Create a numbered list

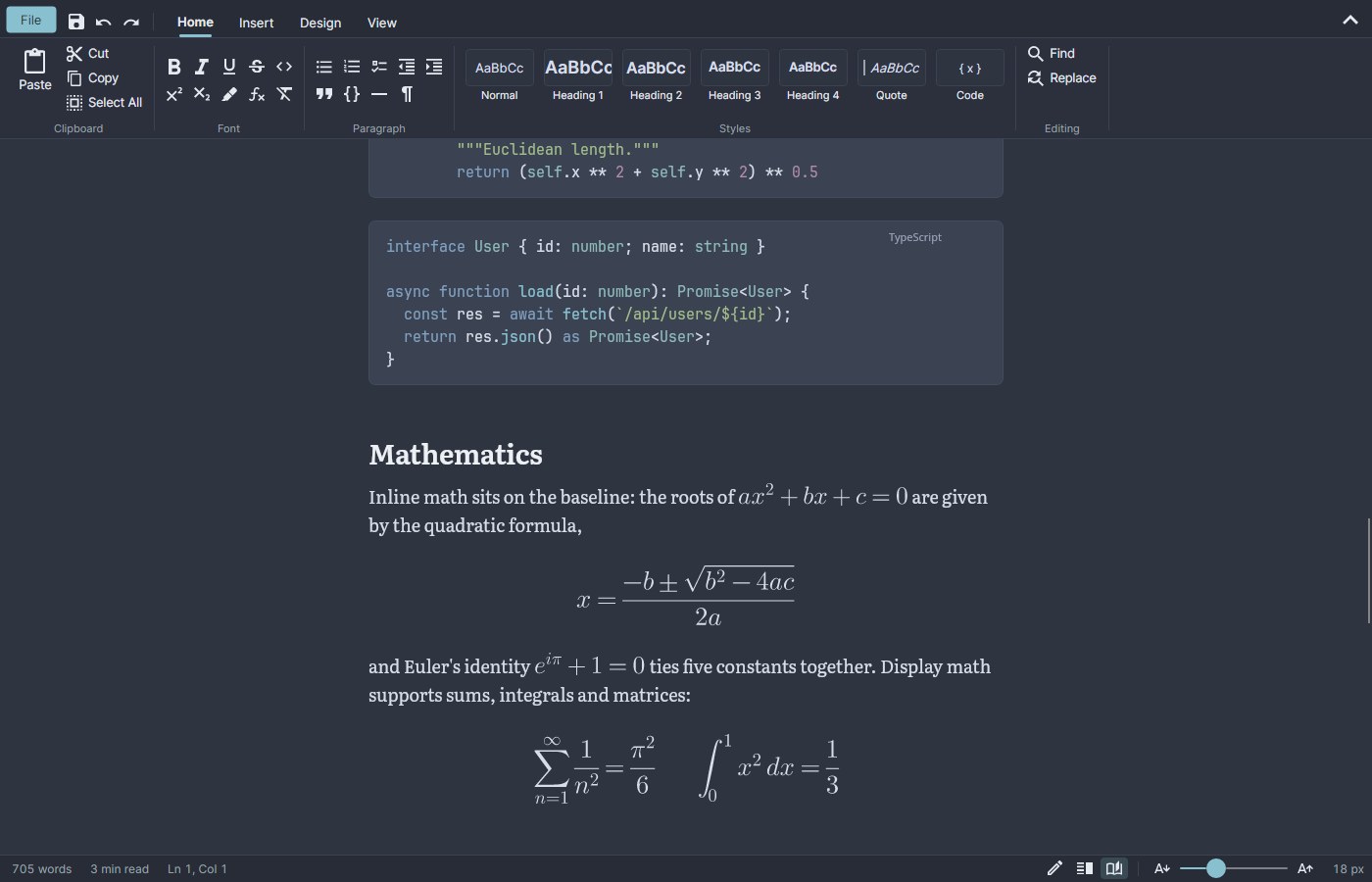pyautogui.click(x=352, y=67)
